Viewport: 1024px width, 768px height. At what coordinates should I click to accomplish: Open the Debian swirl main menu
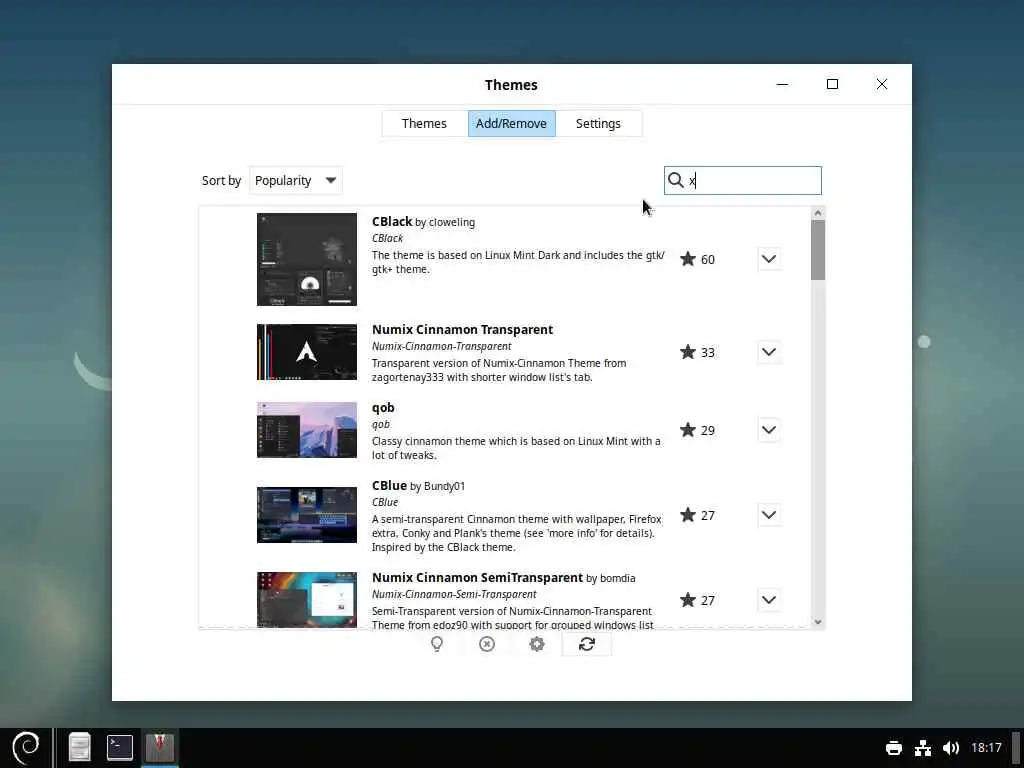point(26,748)
